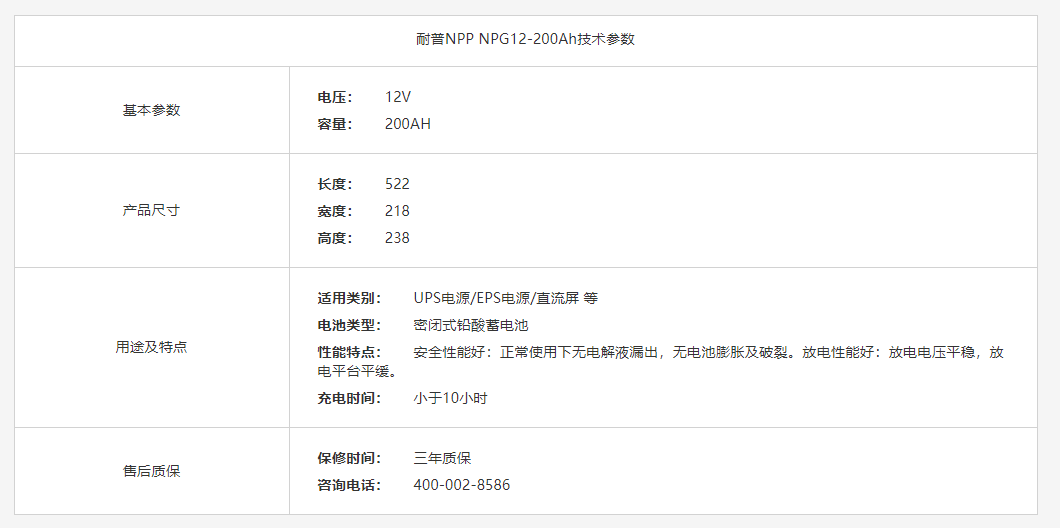Click the 性能特点 label
The width and height of the screenshot is (1060, 528).
pos(349,352)
